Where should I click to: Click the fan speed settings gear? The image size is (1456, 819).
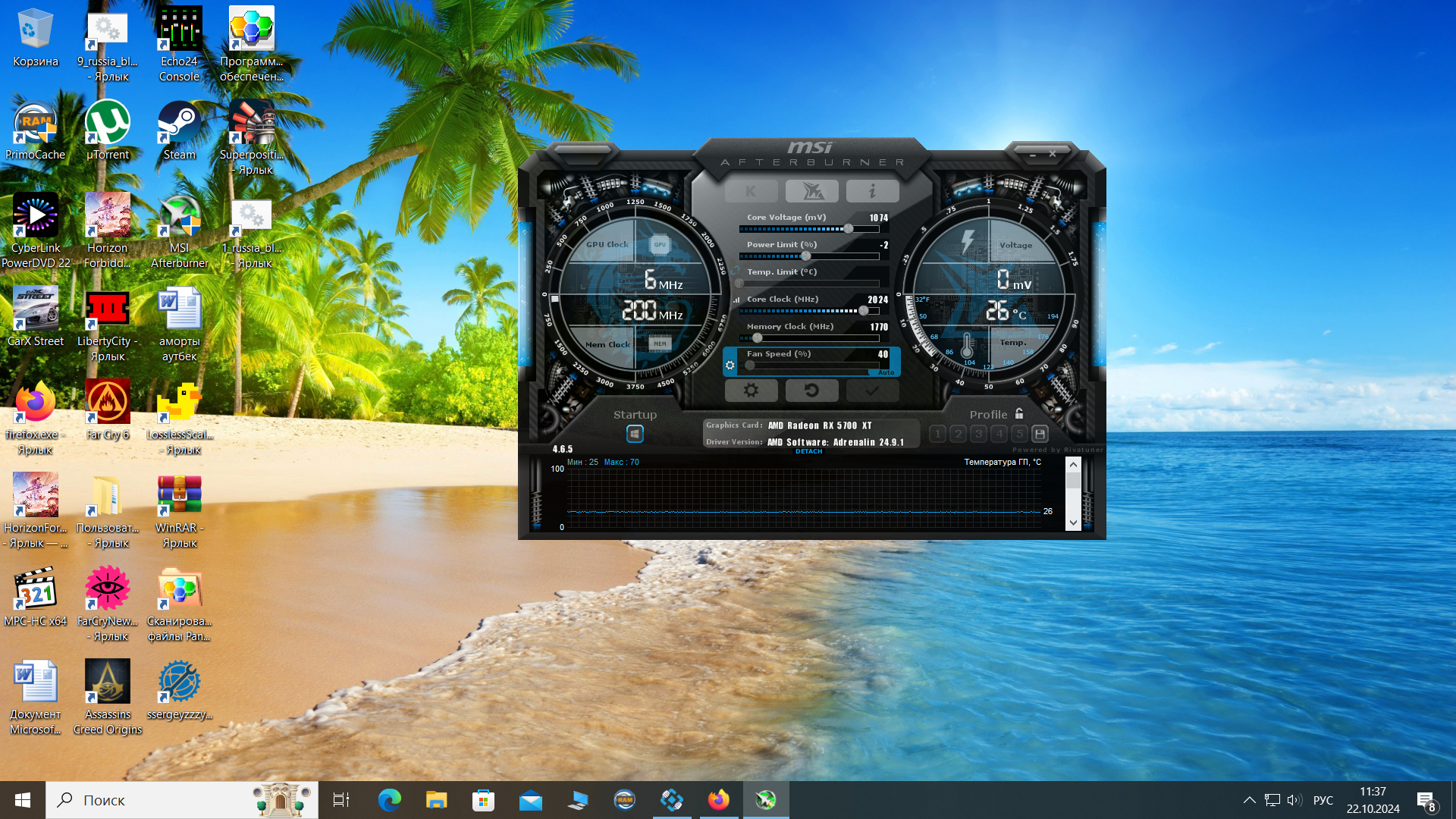click(x=730, y=366)
